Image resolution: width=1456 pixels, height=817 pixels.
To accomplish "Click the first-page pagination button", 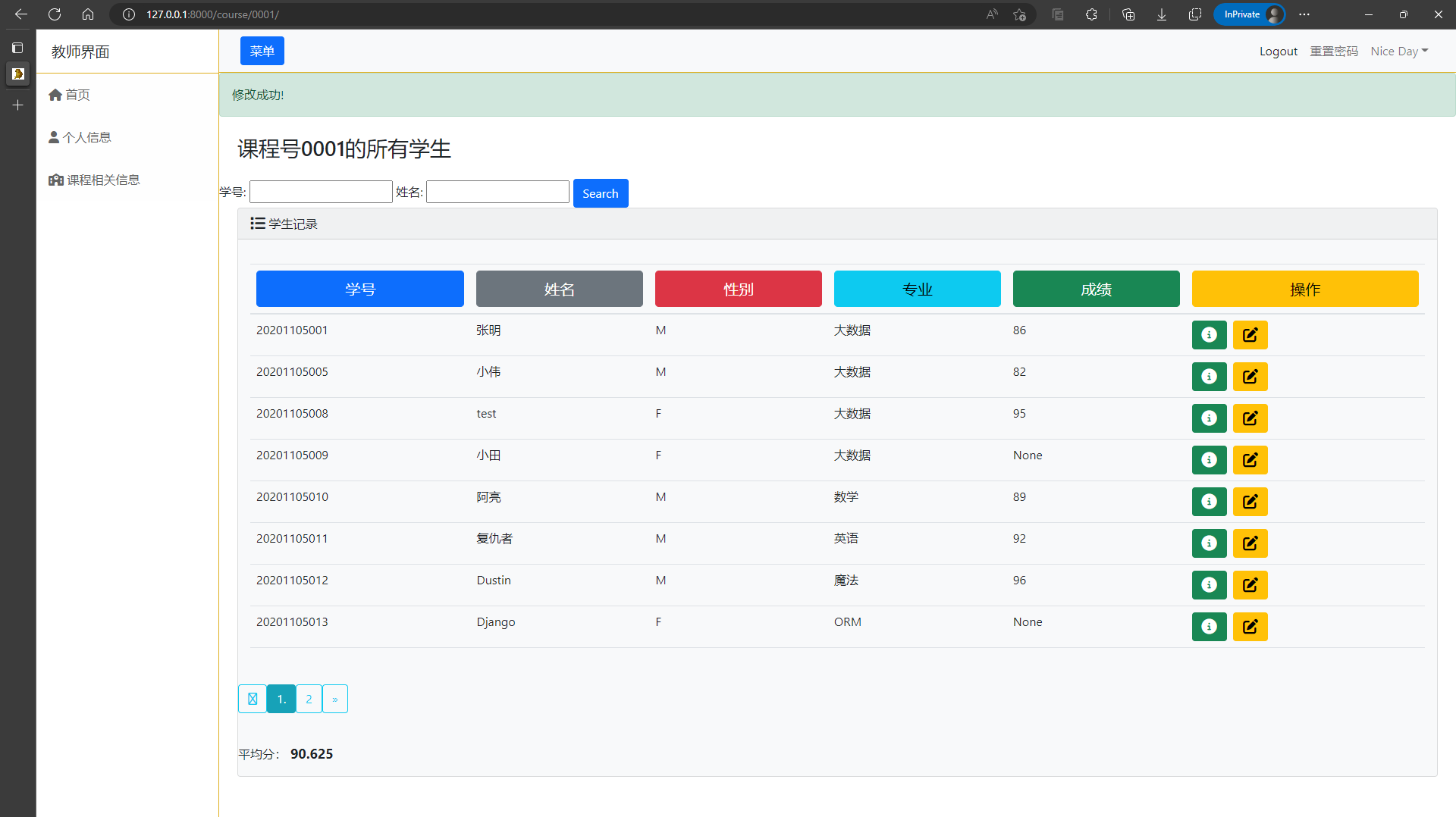I will tap(253, 699).
